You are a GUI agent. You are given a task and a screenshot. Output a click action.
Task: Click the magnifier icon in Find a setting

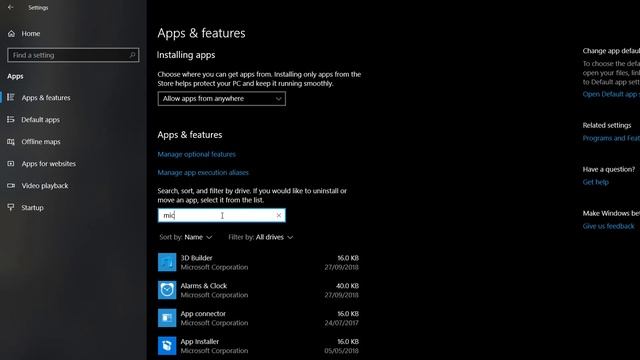pyautogui.click(x=132, y=55)
